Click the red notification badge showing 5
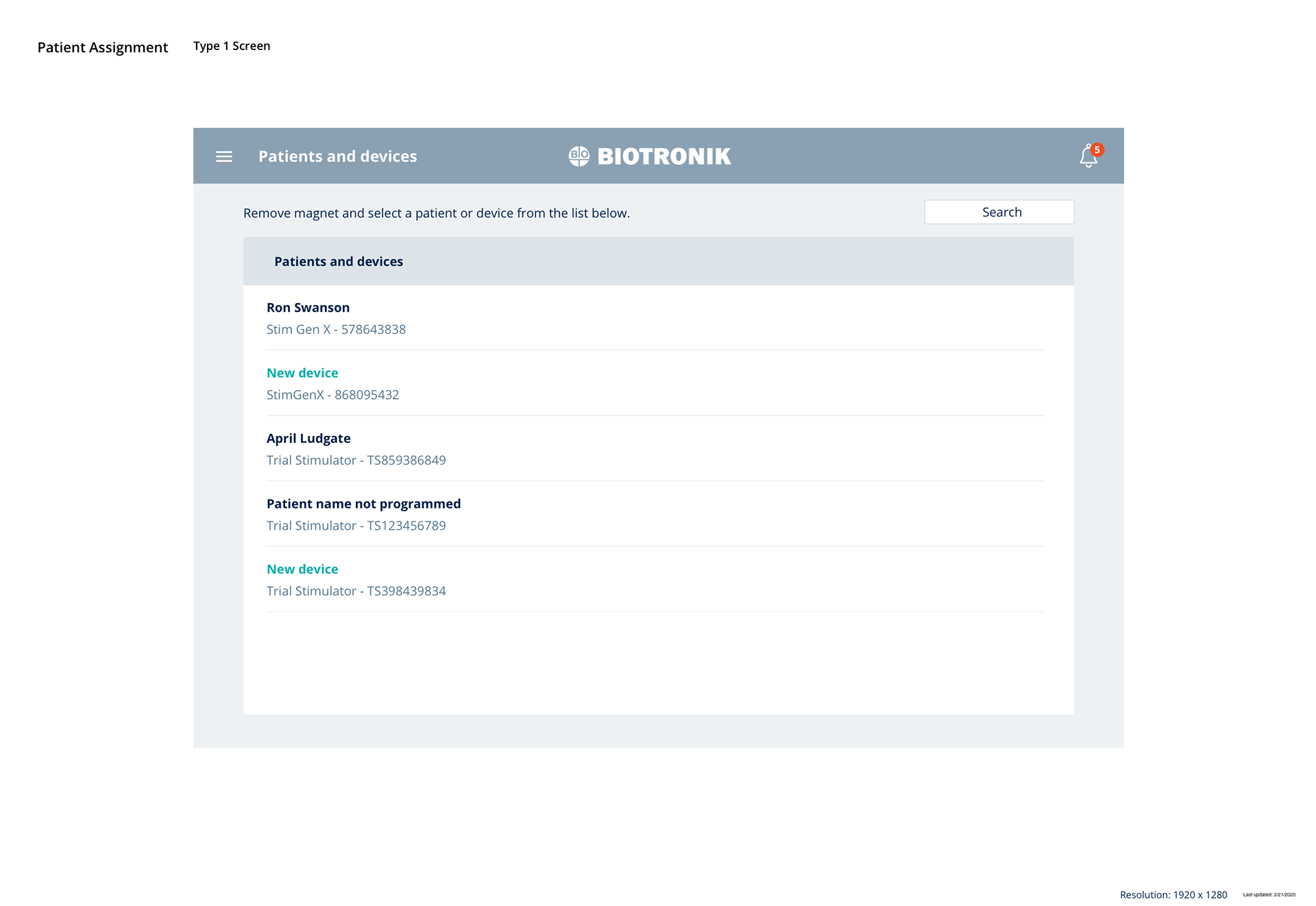 (x=1097, y=149)
